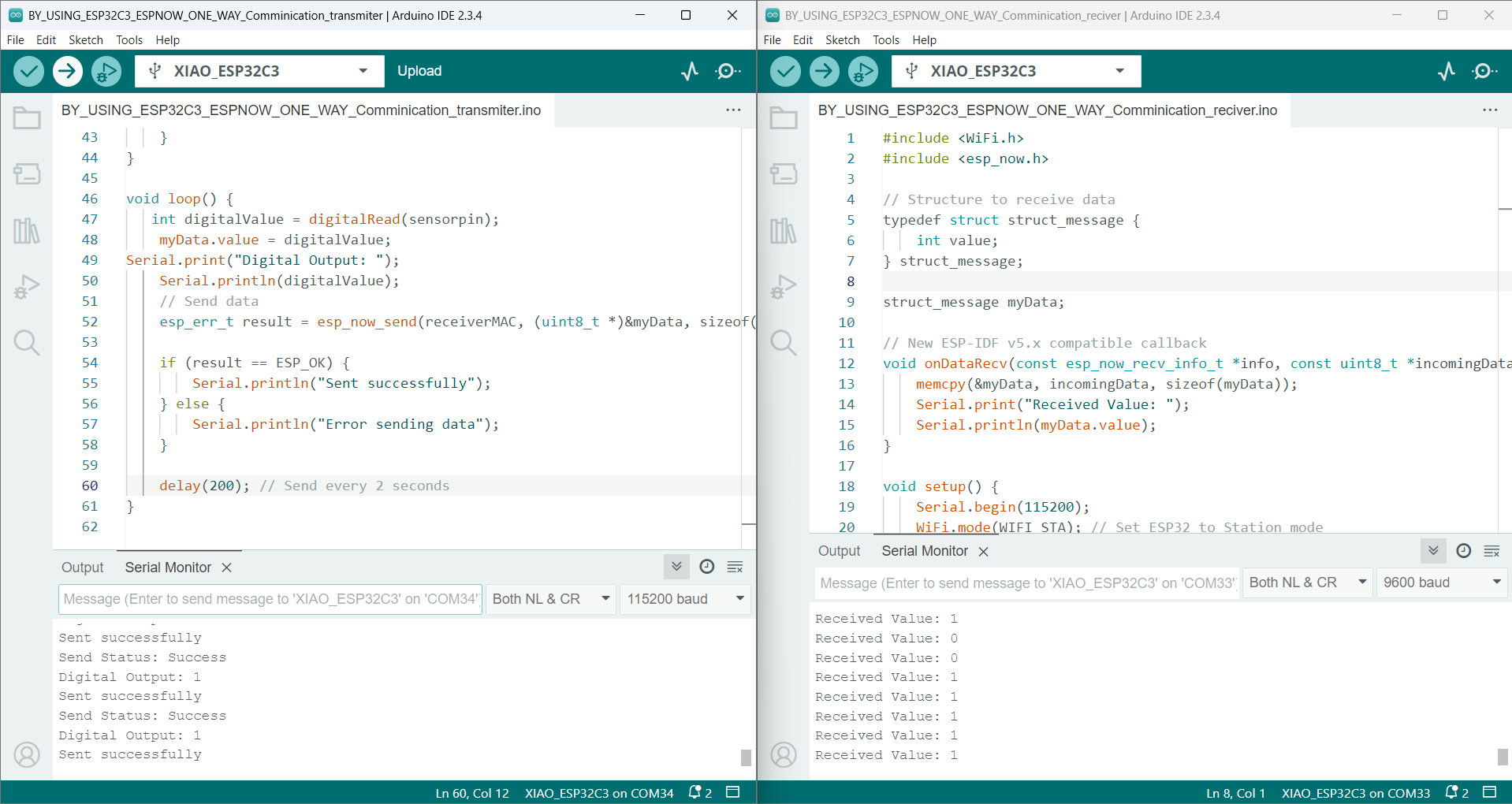Open Debug panel in receiver sidebar
Viewport: 1512px width, 804px height.
[784, 286]
